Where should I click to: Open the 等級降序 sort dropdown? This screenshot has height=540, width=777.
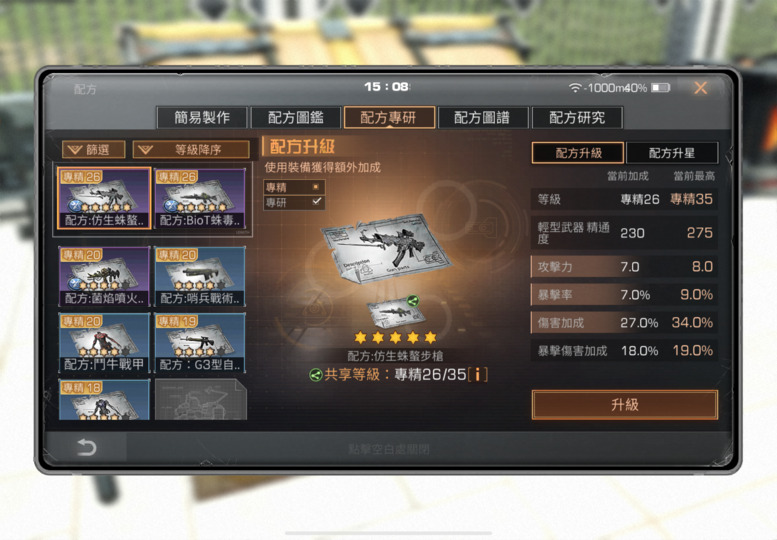pyautogui.click(x=191, y=150)
